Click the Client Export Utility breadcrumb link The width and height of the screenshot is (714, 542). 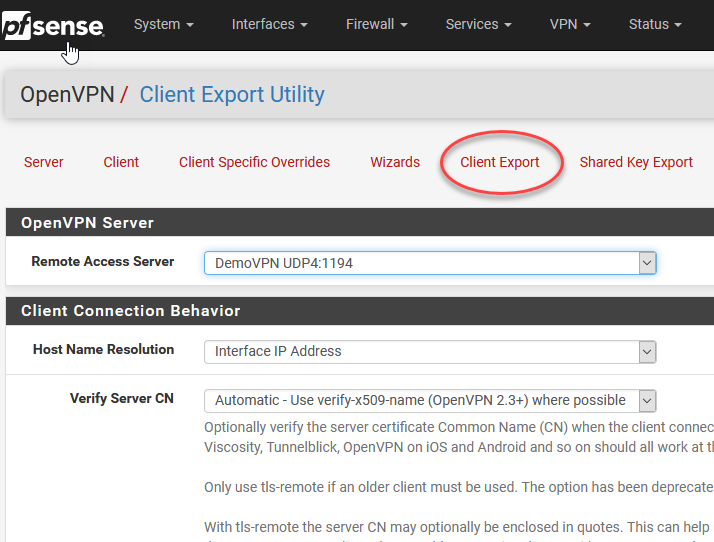(x=232, y=94)
